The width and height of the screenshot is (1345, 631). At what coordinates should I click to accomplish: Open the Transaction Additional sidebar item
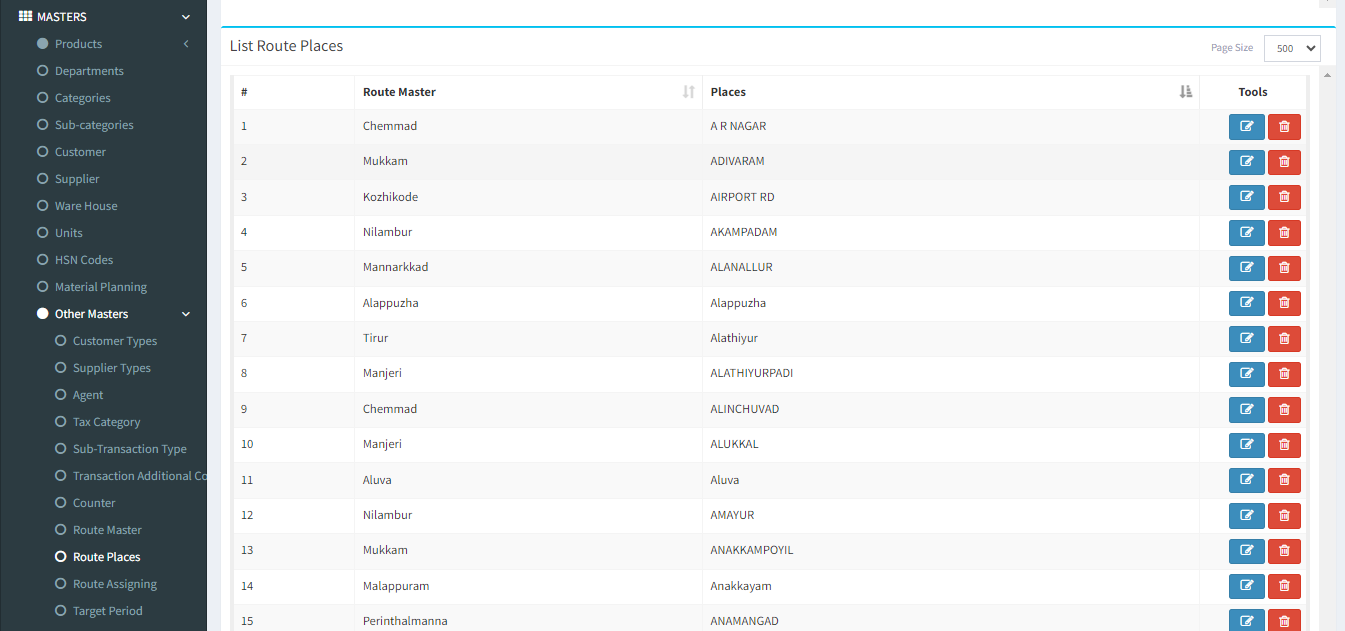140,476
